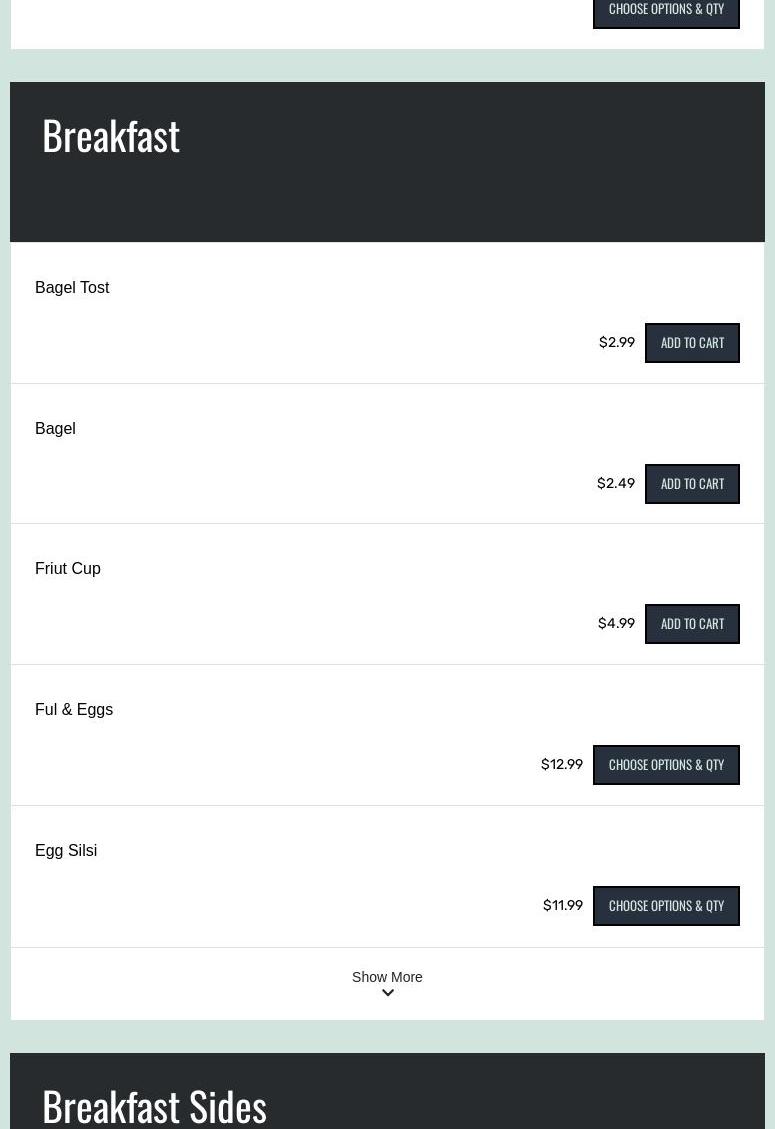This screenshot has width=775, height=1129.
Task: Add Bagel to cart
Action: pyautogui.click(x=692, y=484)
